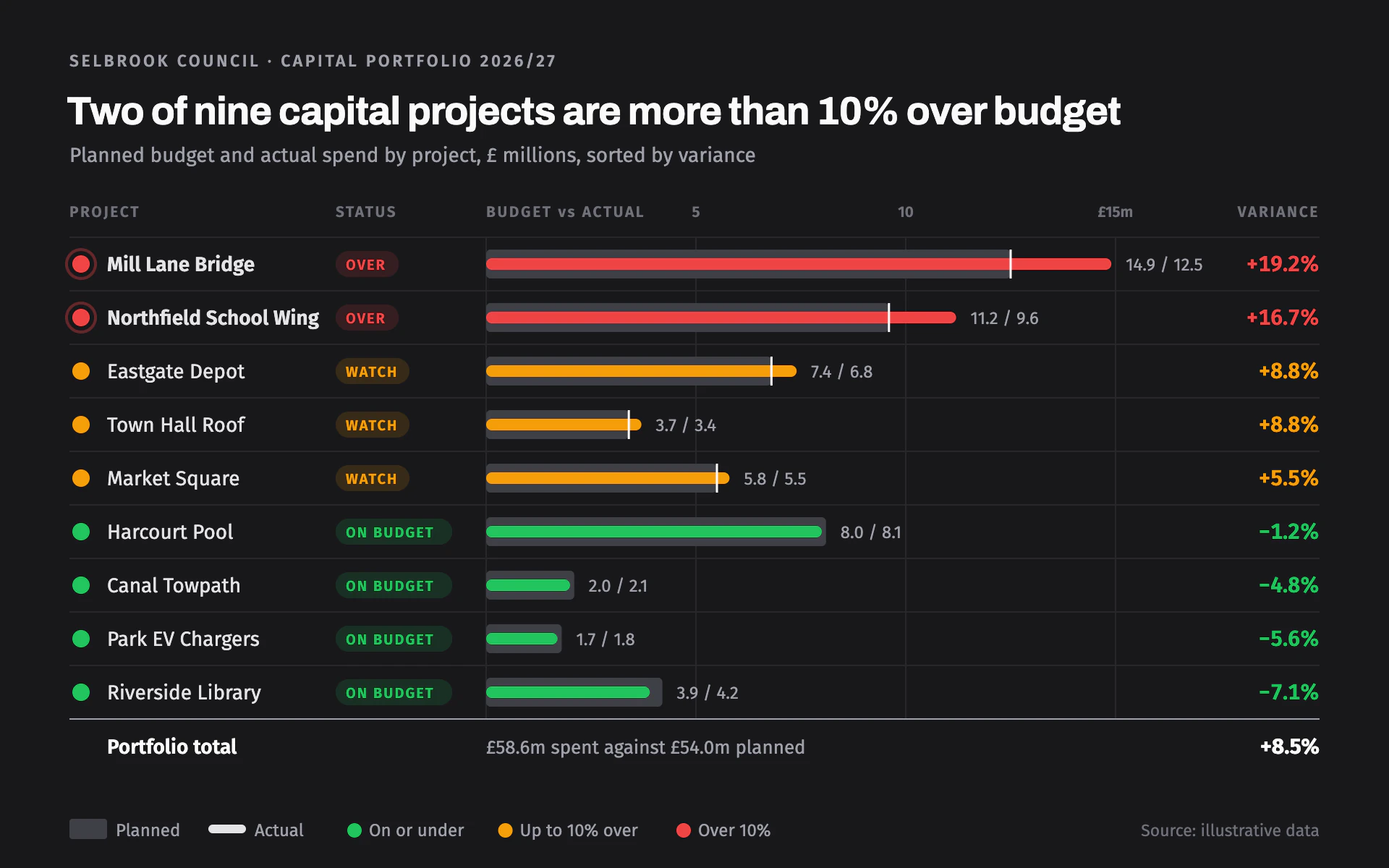Click the Town Hall Roof project name
The height and width of the screenshot is (868, 1389).
pyautogui.click(x=176, y=425)
